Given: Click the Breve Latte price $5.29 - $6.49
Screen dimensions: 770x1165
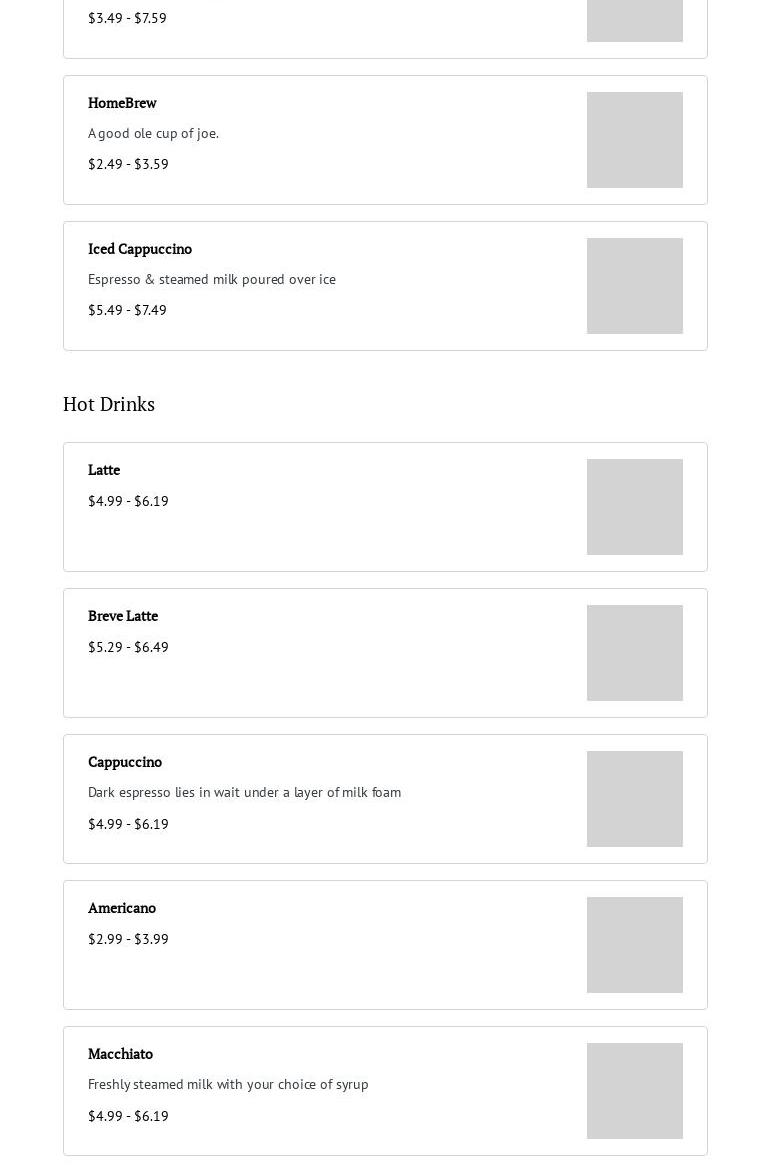Looking at the screenshot, I should (128, 647).
